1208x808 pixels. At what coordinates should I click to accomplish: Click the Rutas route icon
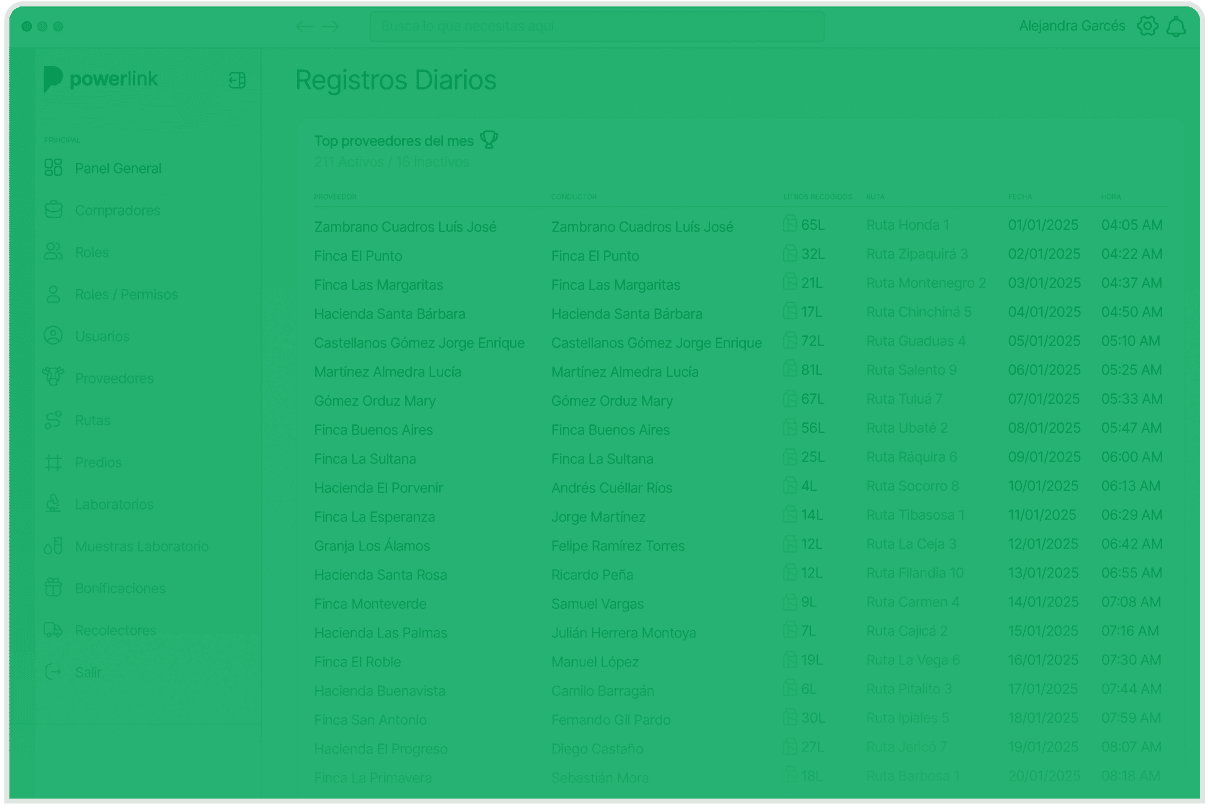(54, 420)
